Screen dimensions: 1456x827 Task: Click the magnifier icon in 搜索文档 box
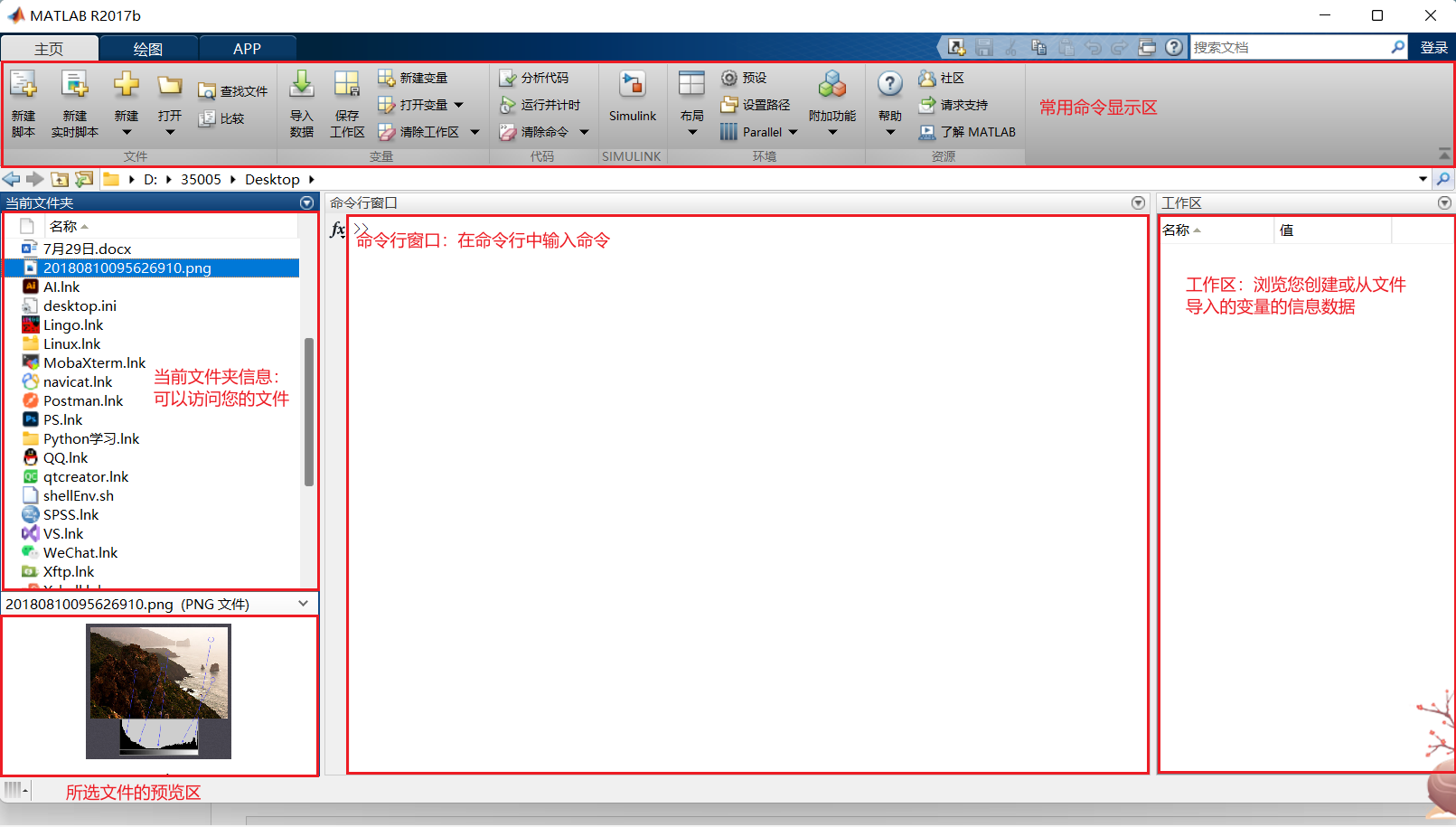click(1398, 47)
